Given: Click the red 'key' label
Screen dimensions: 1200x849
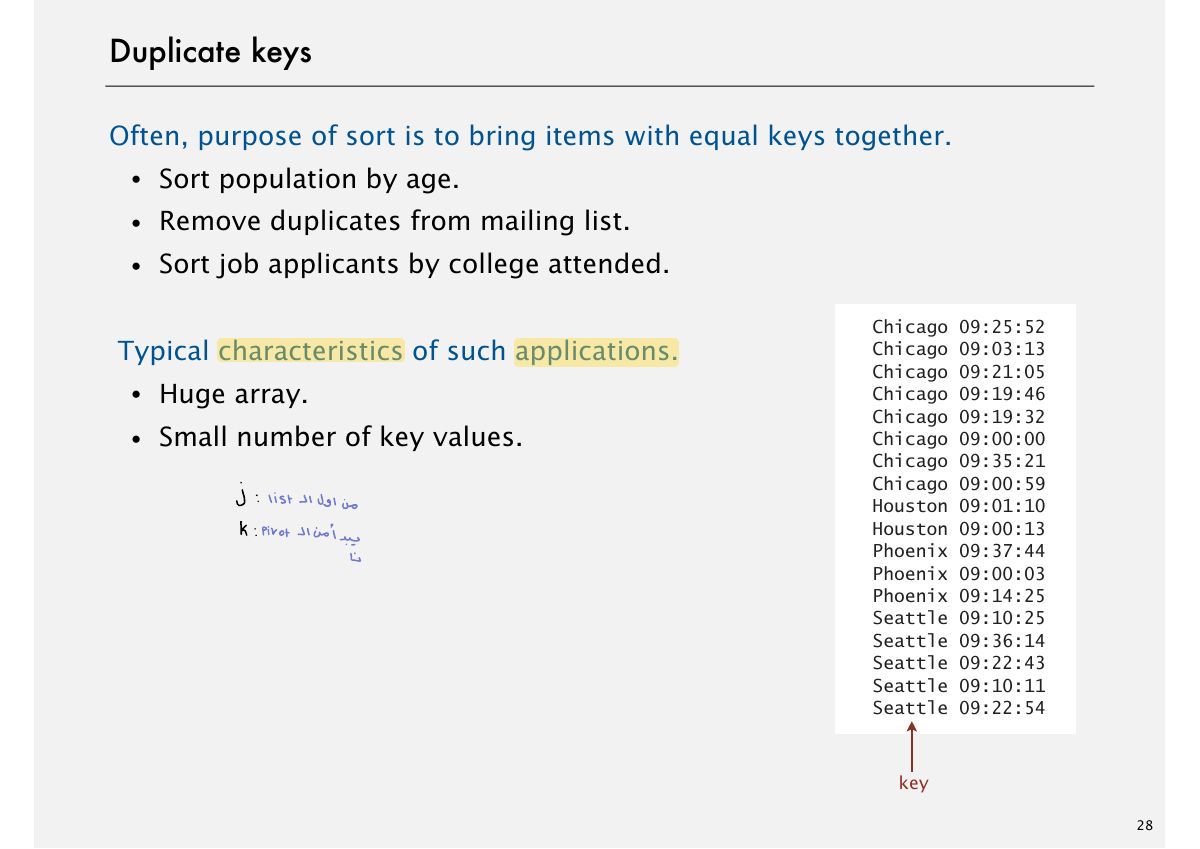Looking at the screenshot, I should click(x=913, y=784).
